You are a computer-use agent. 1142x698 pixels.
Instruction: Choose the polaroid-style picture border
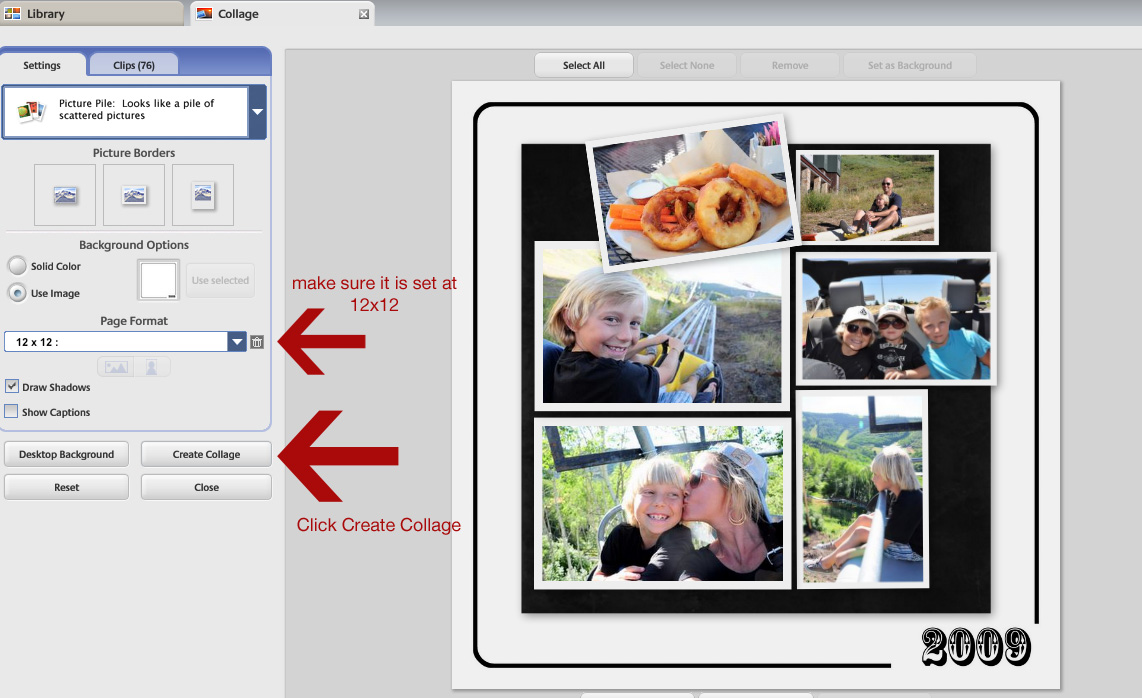[203, 195]
